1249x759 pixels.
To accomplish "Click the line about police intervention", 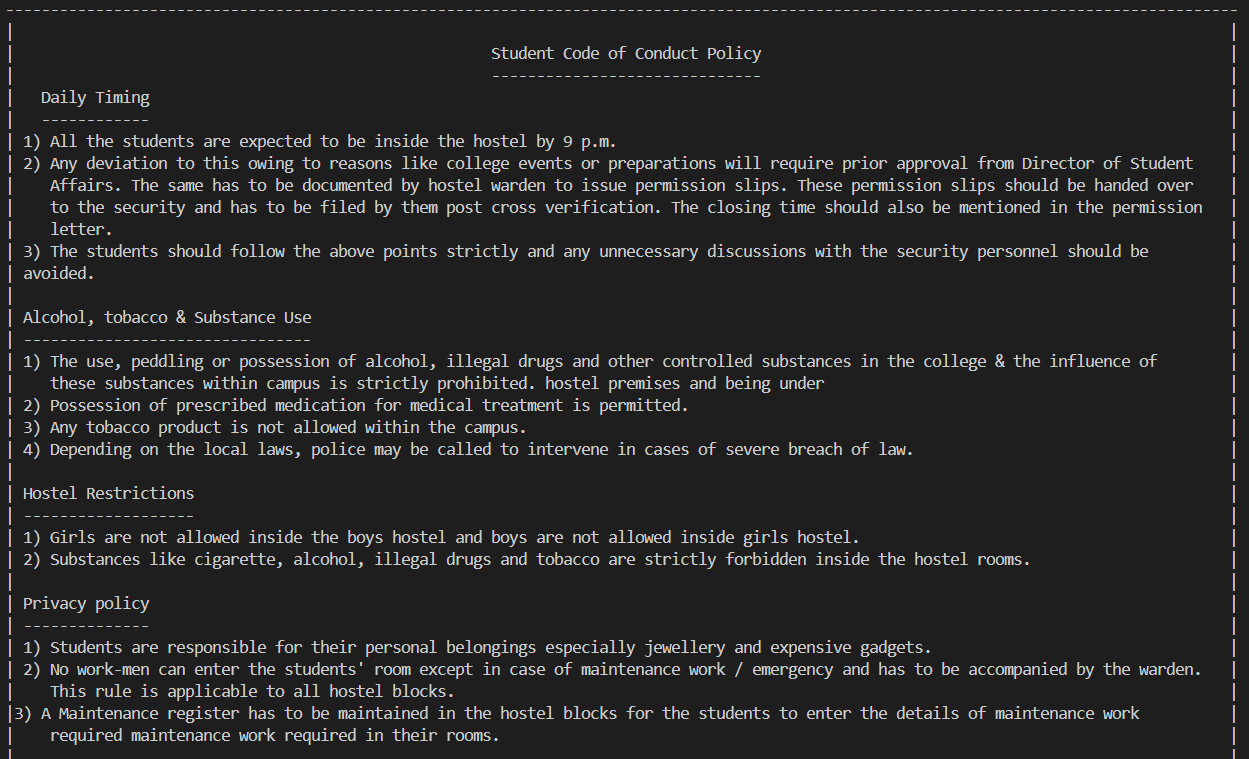I will [x=481, y=450].
